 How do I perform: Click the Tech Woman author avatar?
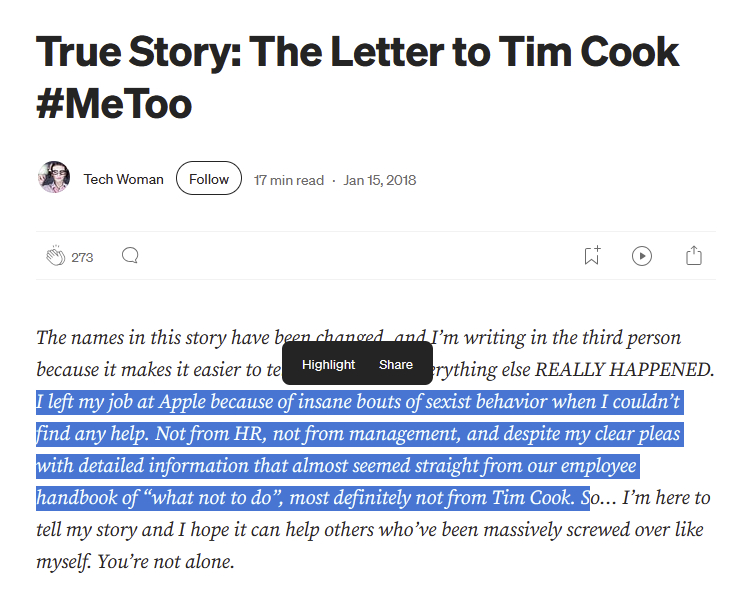pyautogui.click(x=54, y=179)
